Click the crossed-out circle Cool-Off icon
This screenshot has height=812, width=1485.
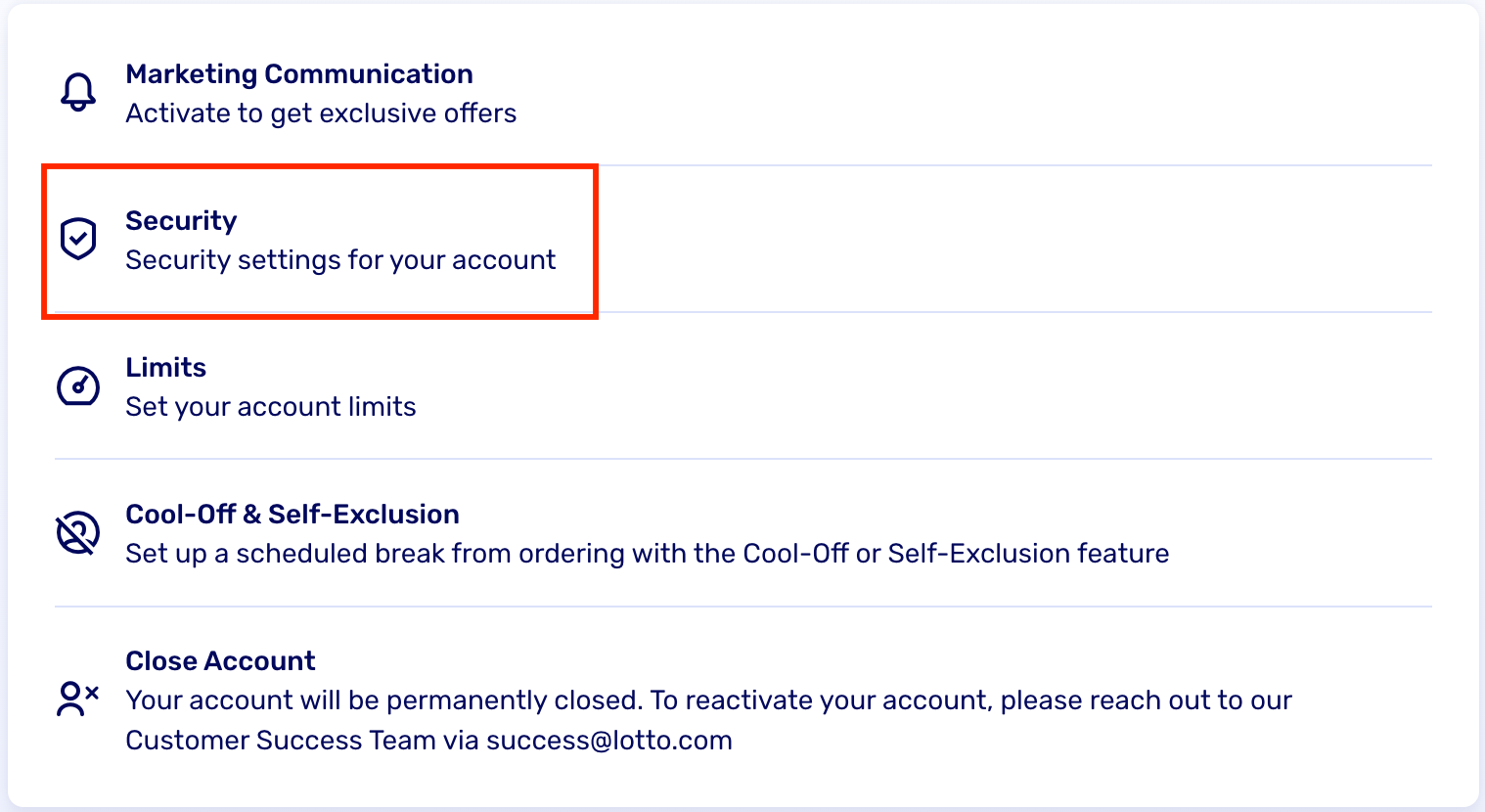pyautogui.click(x=78, y=533)
